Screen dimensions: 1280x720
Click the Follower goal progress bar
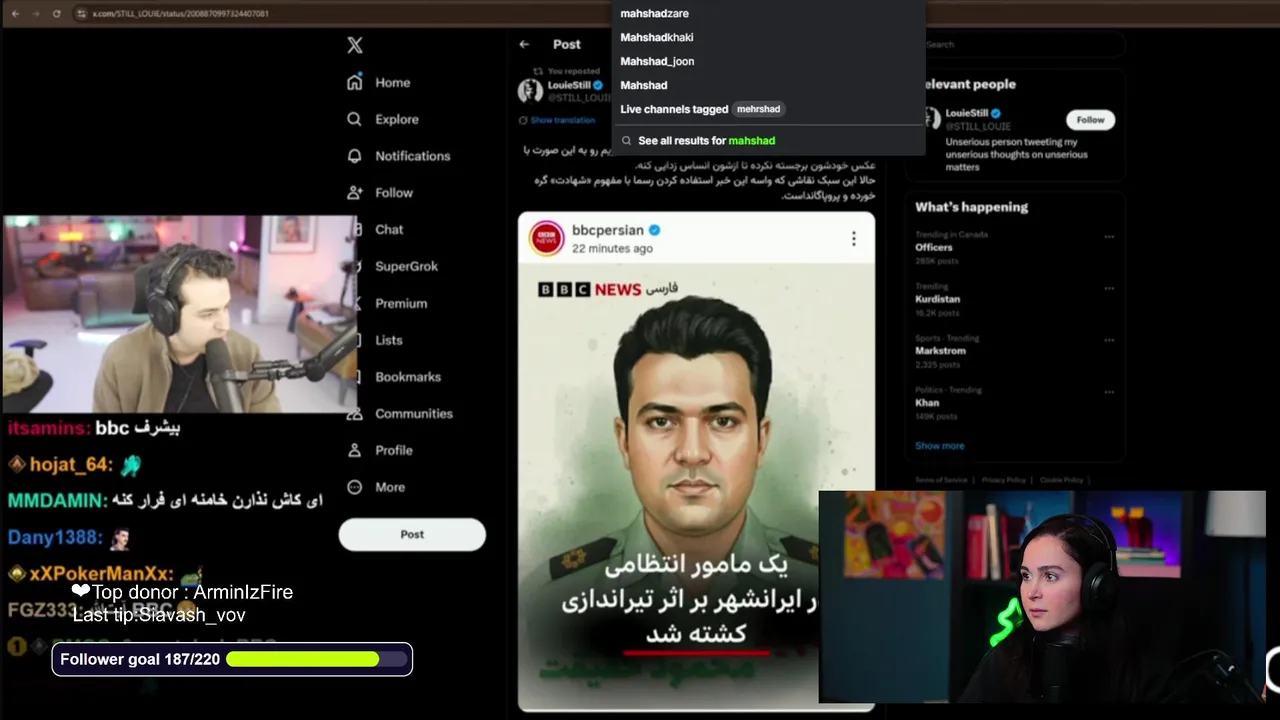click(318, 659)
